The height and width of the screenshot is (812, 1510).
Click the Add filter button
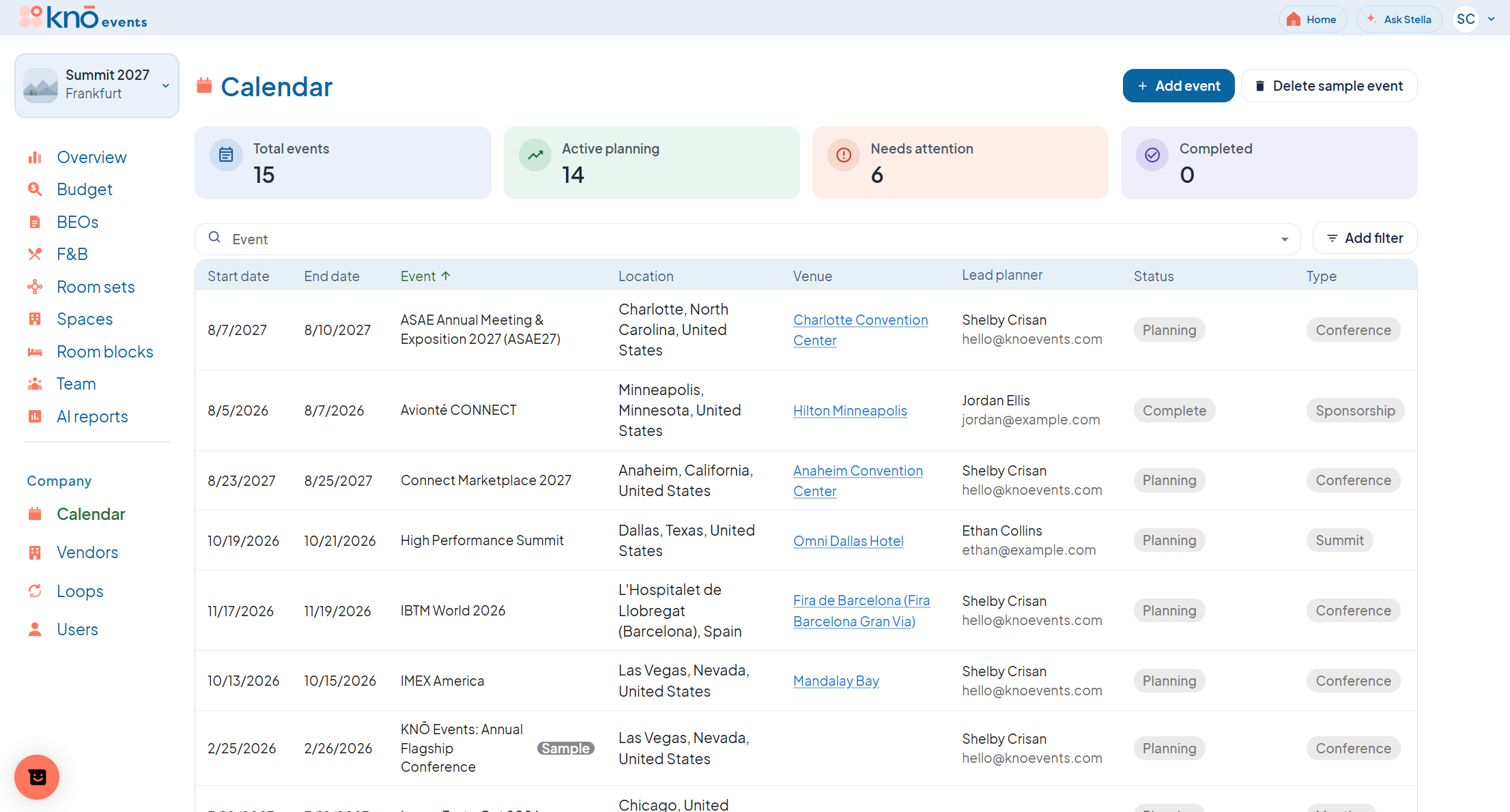tap(1365, 238)
